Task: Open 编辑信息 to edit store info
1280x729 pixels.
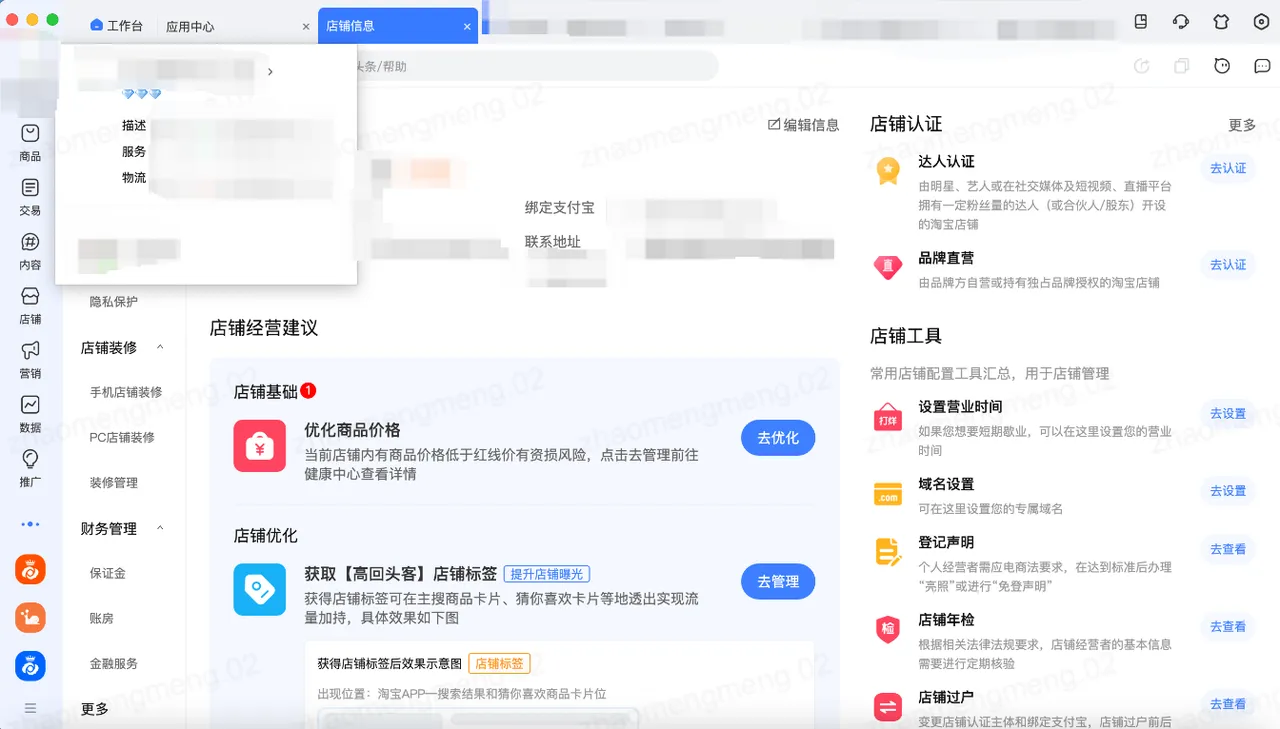Action: tap(803, 124)
